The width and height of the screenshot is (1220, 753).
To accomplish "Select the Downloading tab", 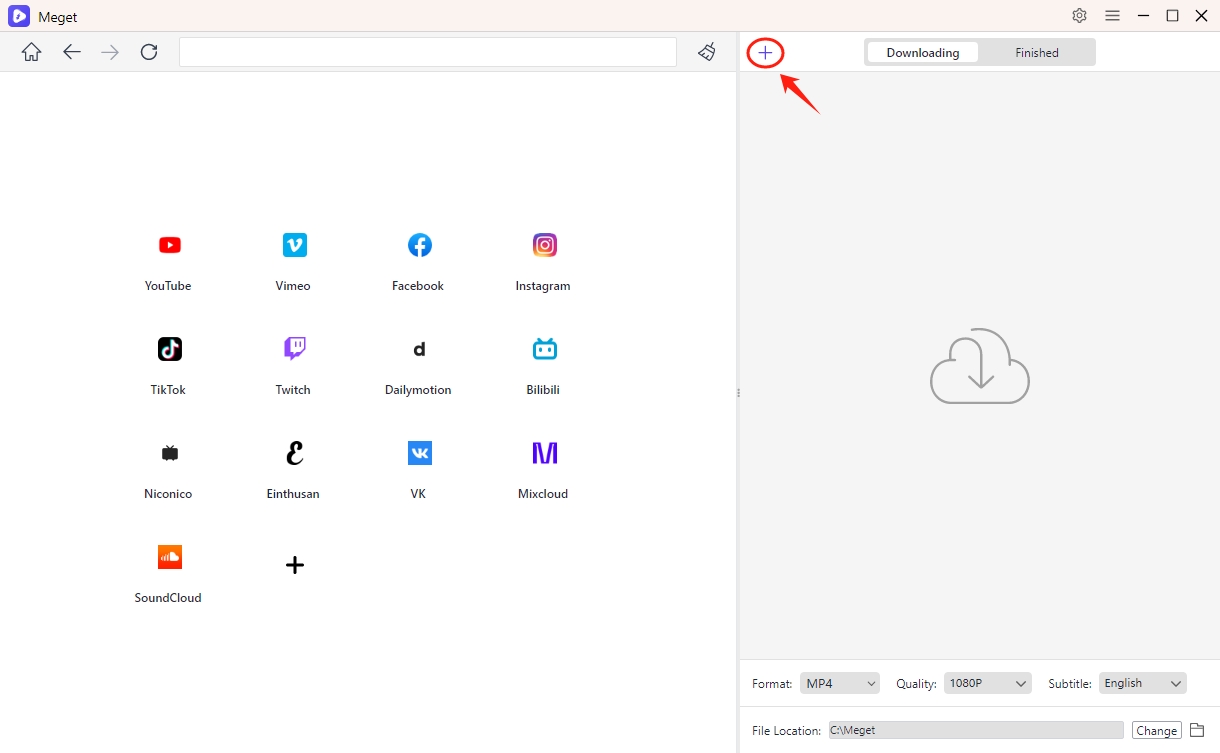I will pos(922,53).
